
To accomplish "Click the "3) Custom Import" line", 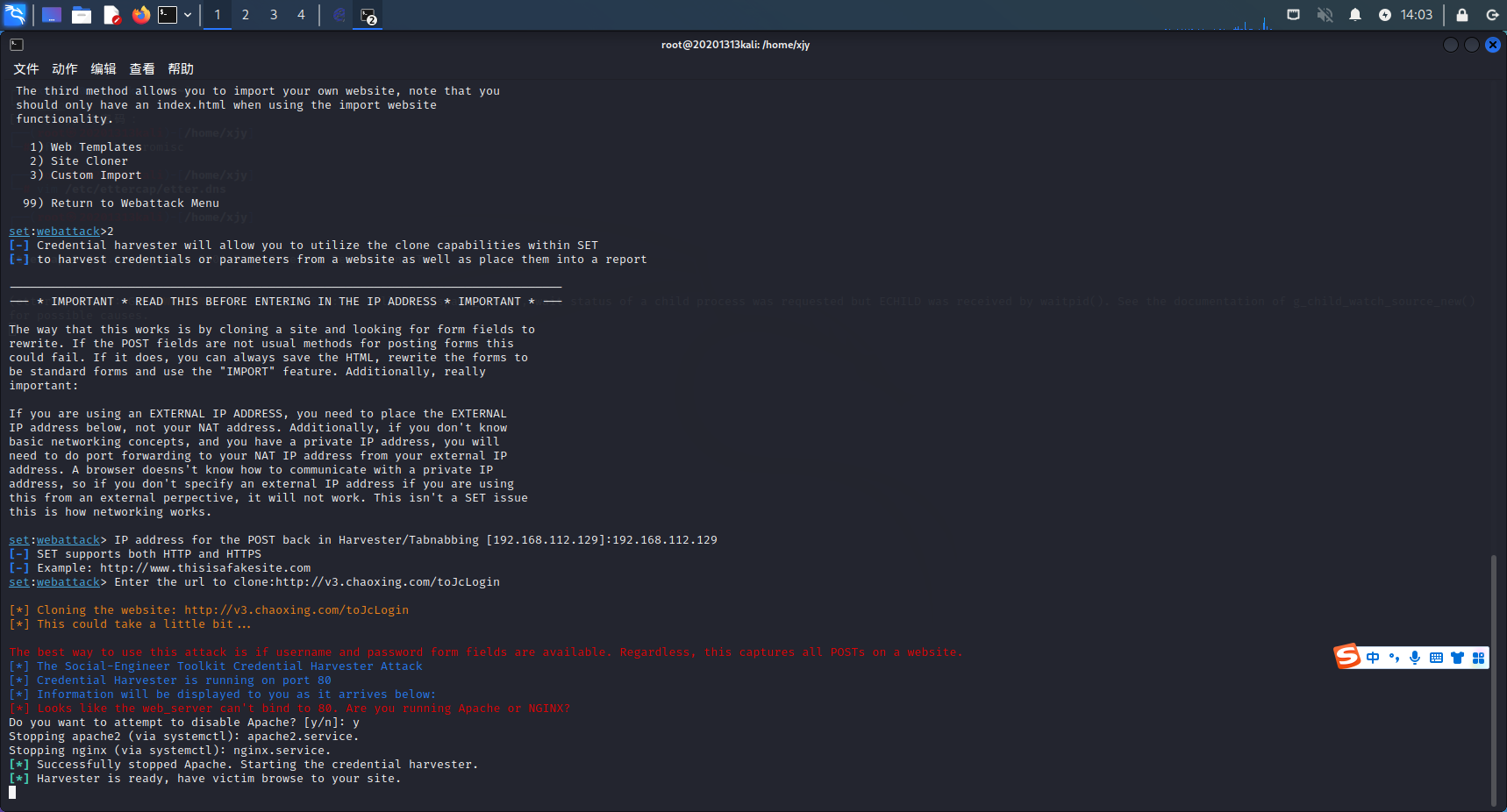I will click(x=86, y=175).
